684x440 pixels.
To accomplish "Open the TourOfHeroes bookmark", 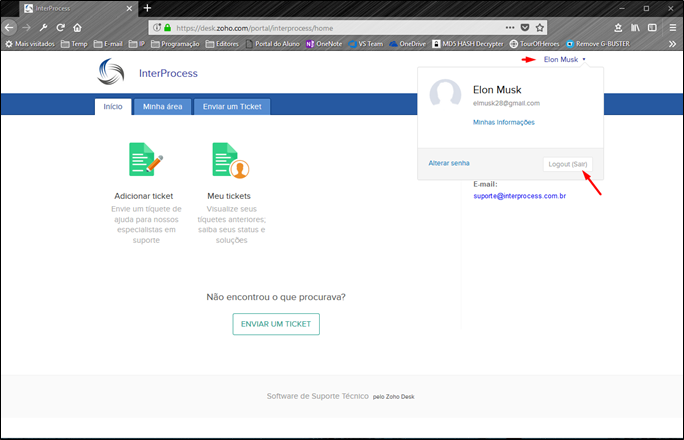I will tap(534, 44).
